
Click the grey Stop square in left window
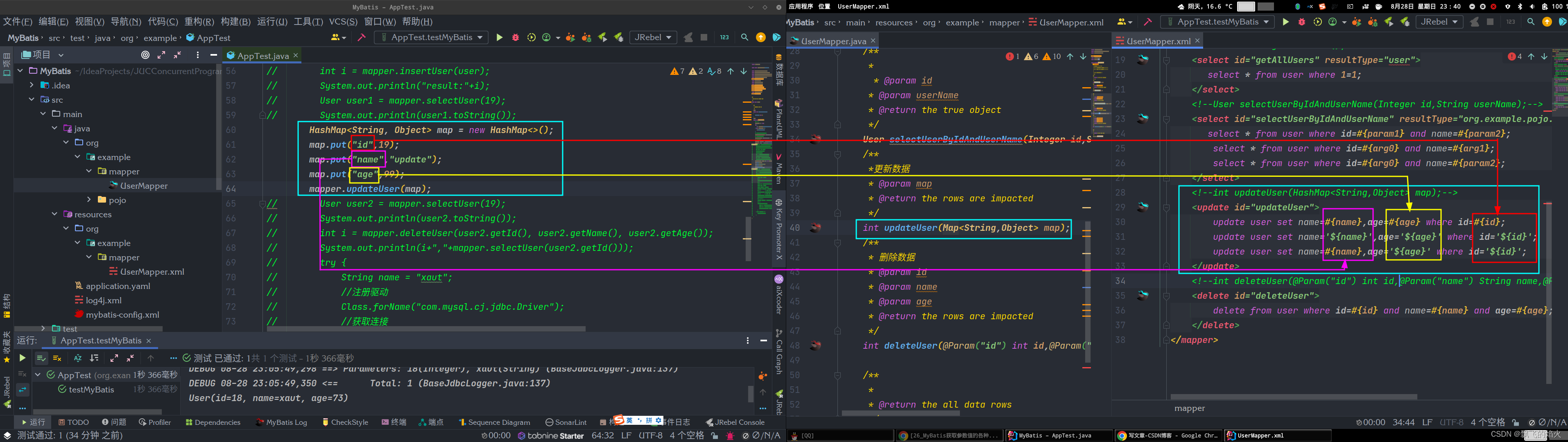704,38
